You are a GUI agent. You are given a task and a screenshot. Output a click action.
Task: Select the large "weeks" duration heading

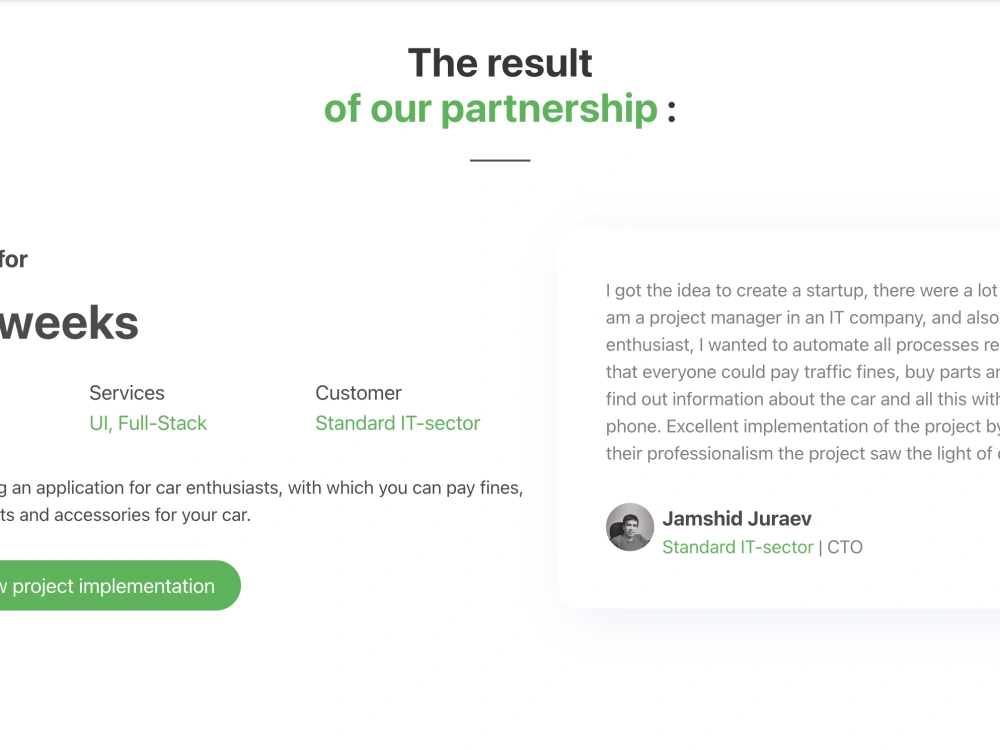click(70, 322)
